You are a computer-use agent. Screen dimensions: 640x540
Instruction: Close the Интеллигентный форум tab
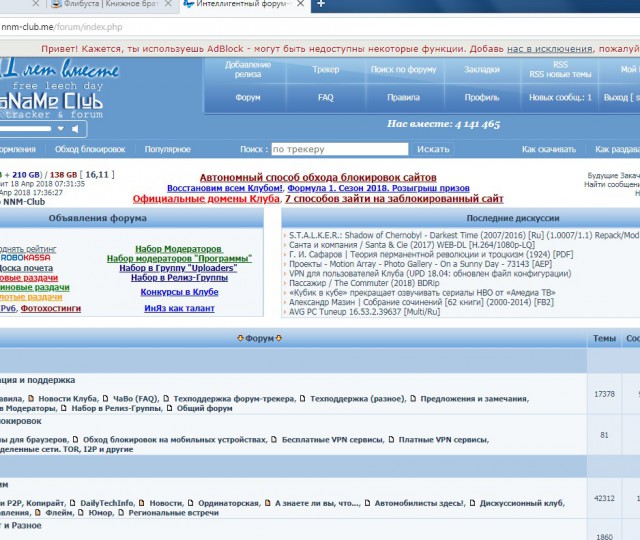[300, 4]
